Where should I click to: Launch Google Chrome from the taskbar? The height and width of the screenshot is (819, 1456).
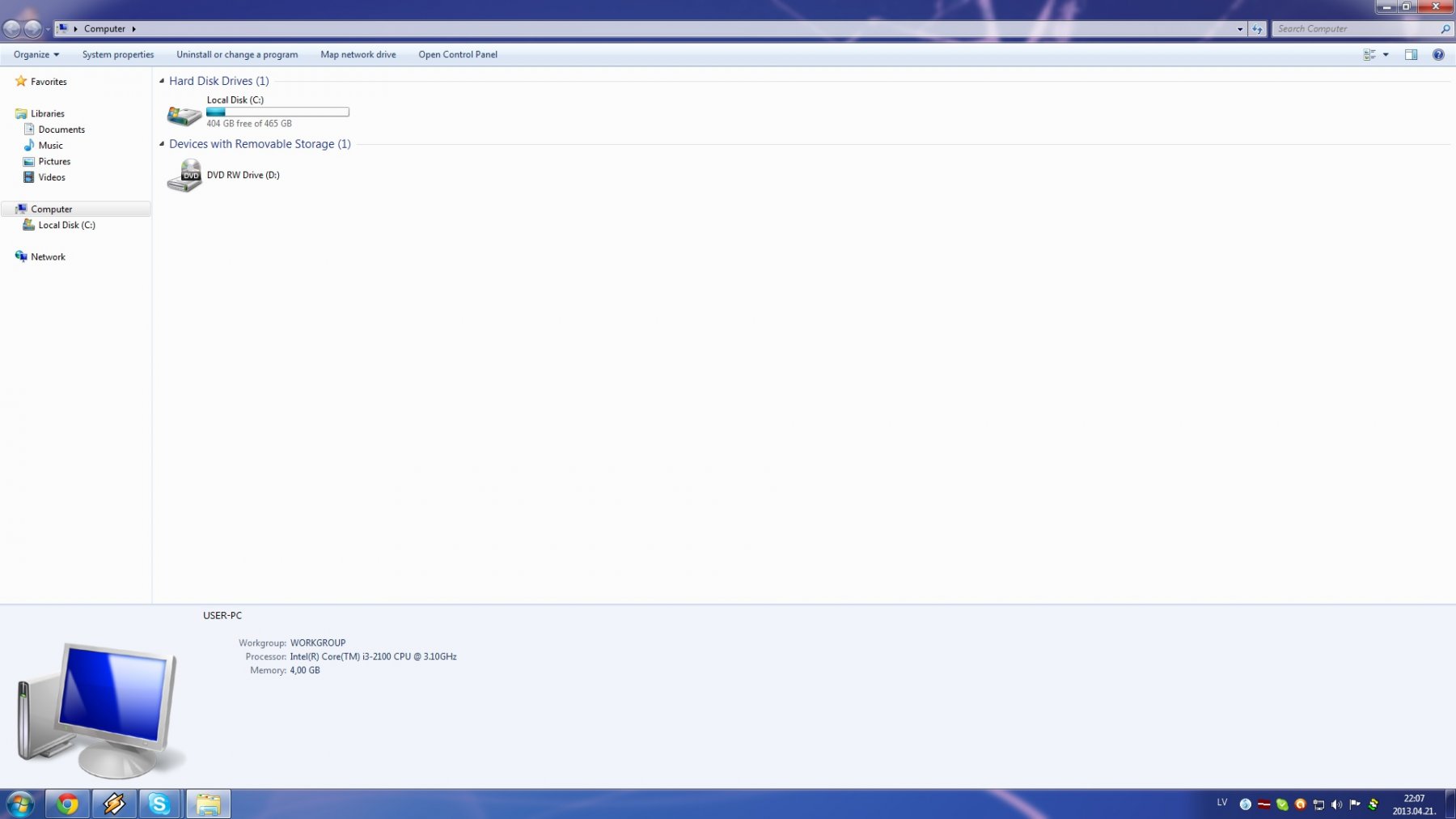[x=67, y=804]
